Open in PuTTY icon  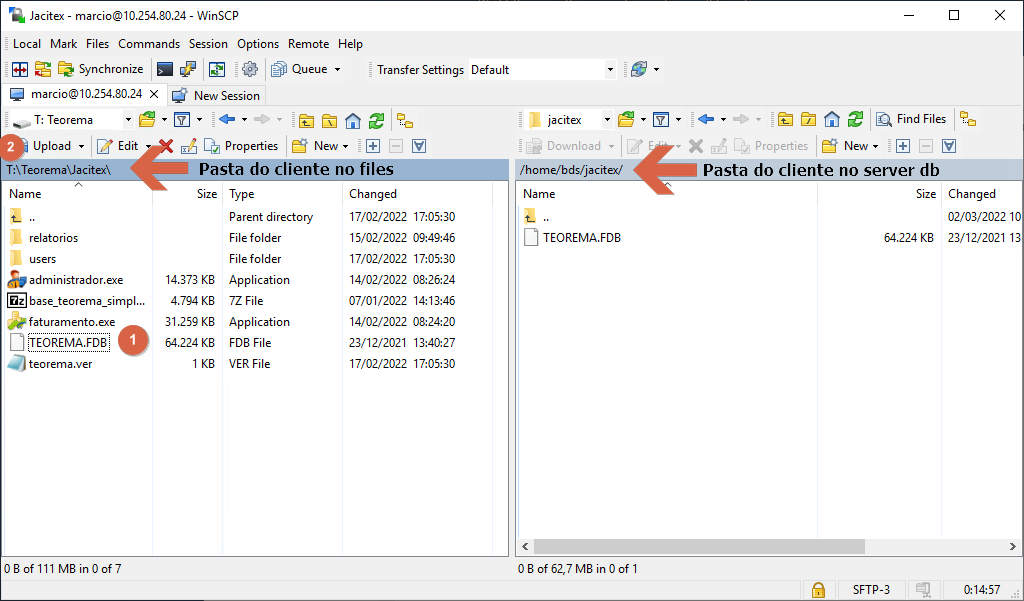pos(188,69)
